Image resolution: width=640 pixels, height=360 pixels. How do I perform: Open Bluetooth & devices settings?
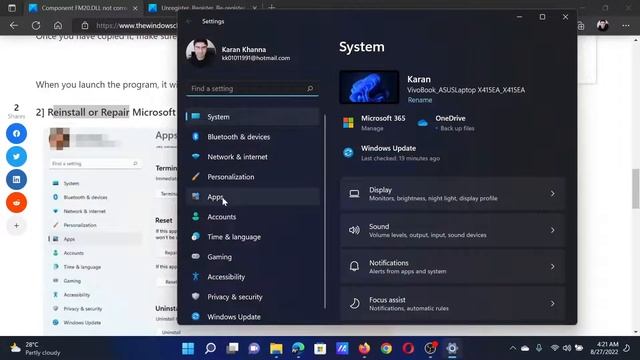252,137
